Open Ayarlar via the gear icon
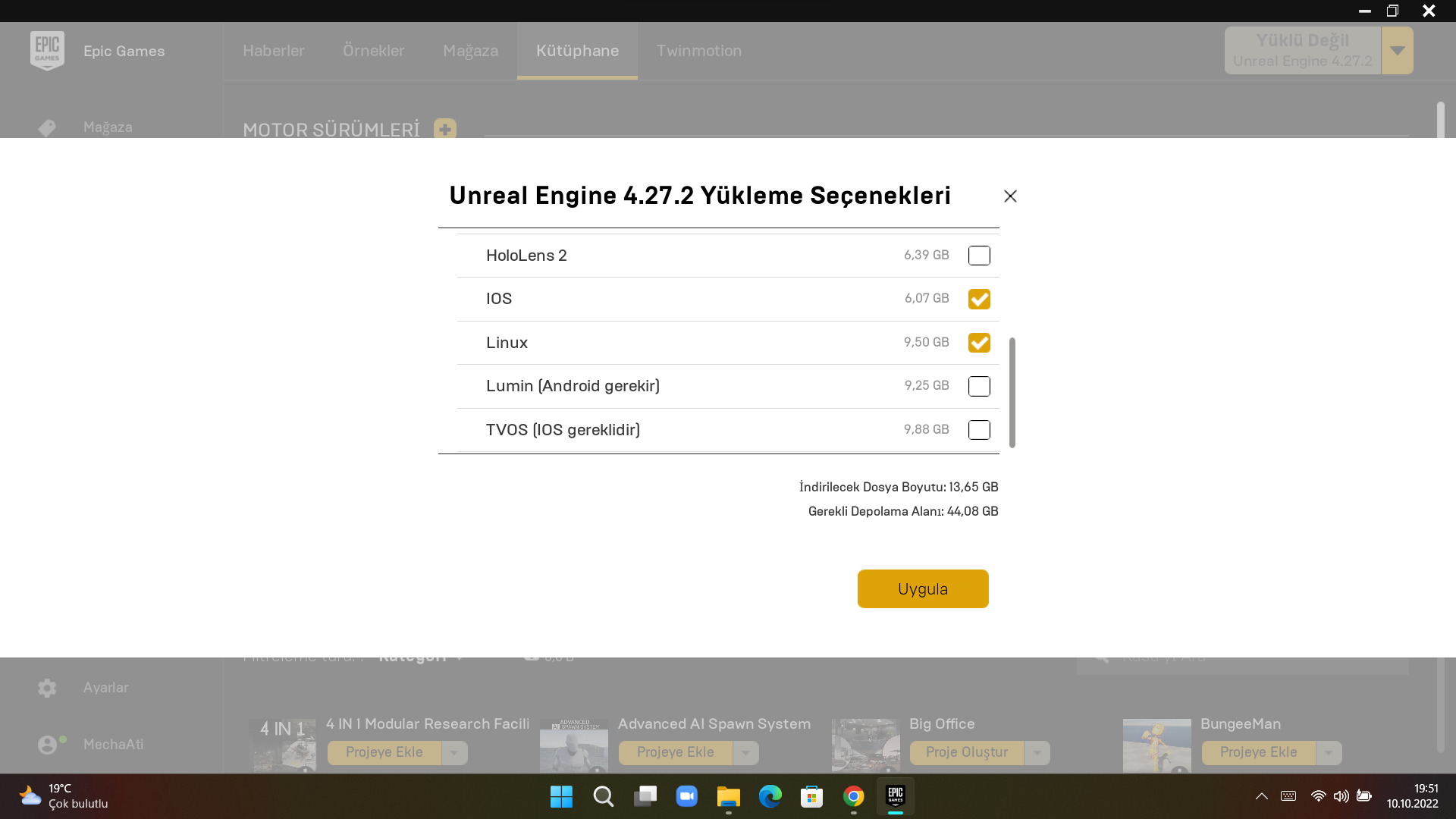This screenshot has width=1456, height=819. pos(46,688)
